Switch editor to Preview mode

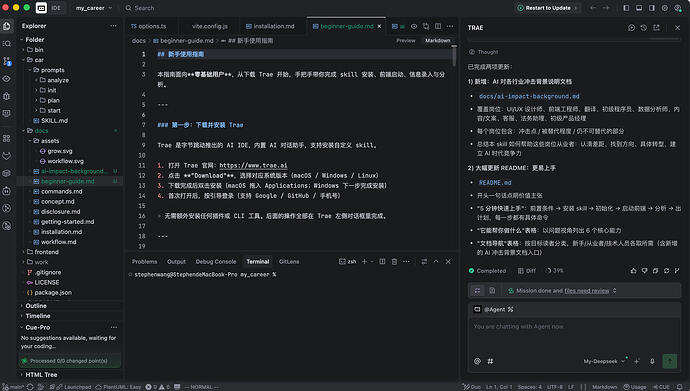click(x=406, y=40)
